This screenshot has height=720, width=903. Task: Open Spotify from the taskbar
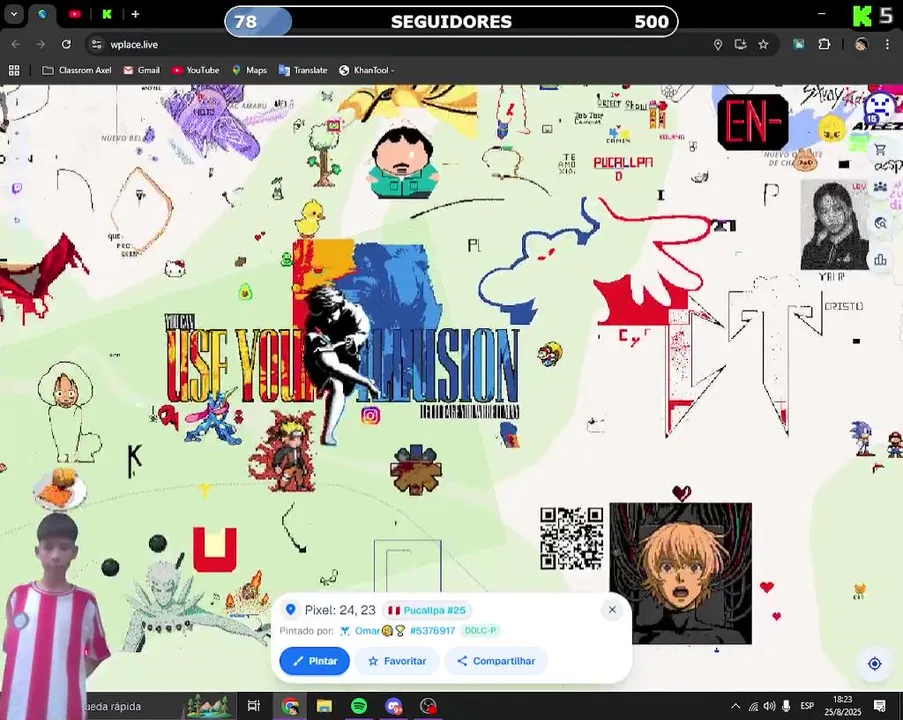tap(359, 706)
